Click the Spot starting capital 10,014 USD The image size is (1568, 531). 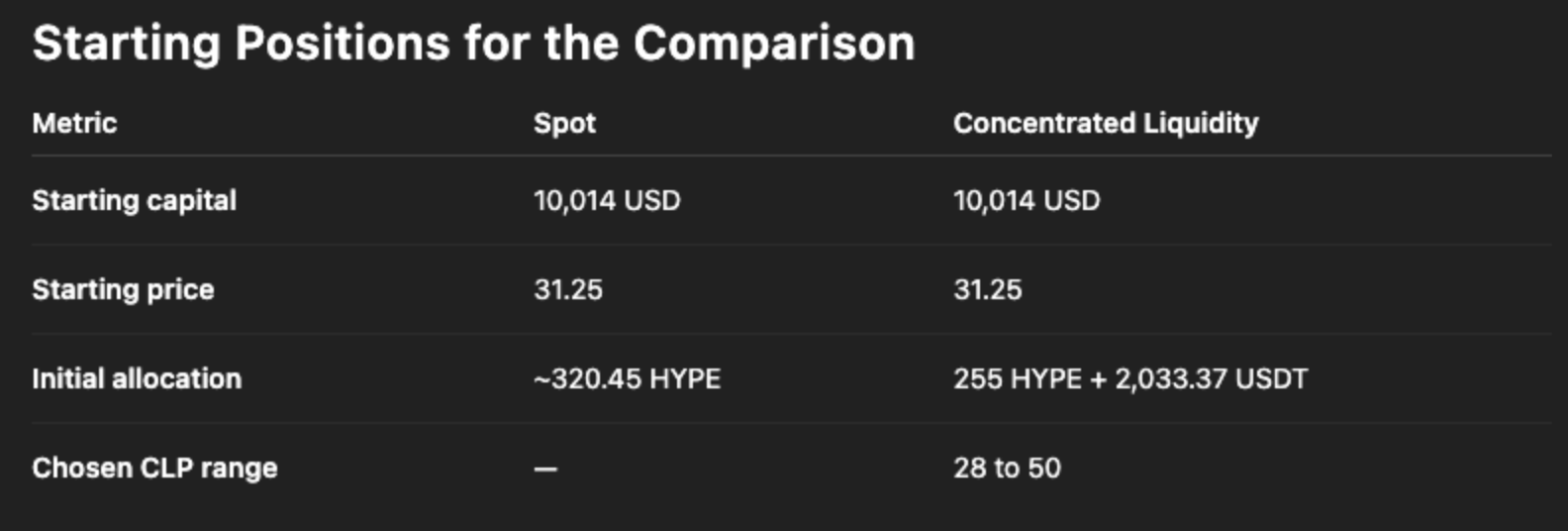click(x=607, y=200)
